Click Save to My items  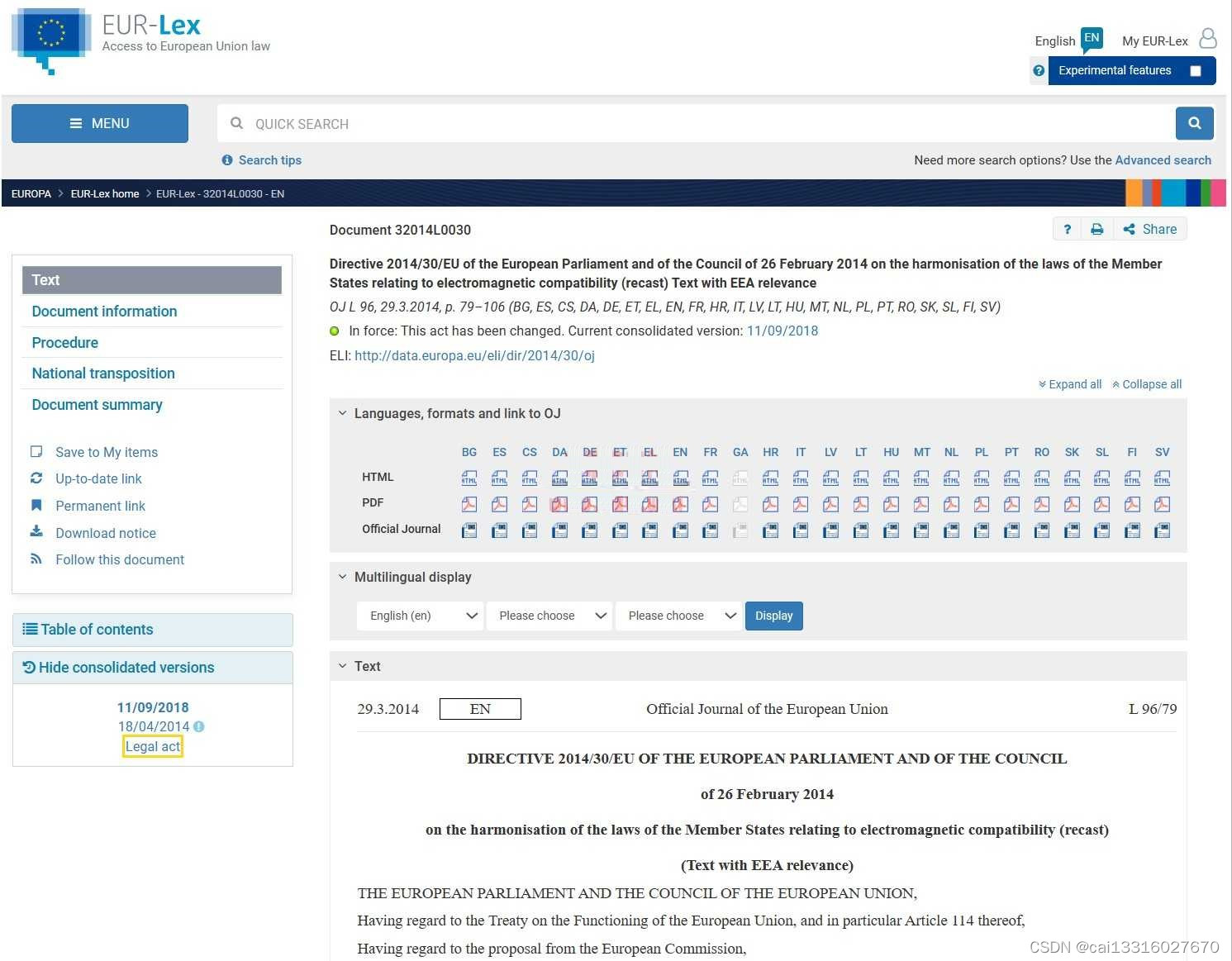[107, 452]
